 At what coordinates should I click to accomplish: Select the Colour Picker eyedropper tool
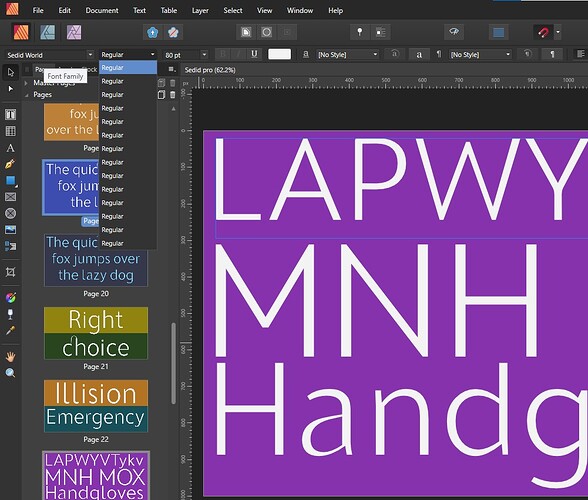coord(10,330)
